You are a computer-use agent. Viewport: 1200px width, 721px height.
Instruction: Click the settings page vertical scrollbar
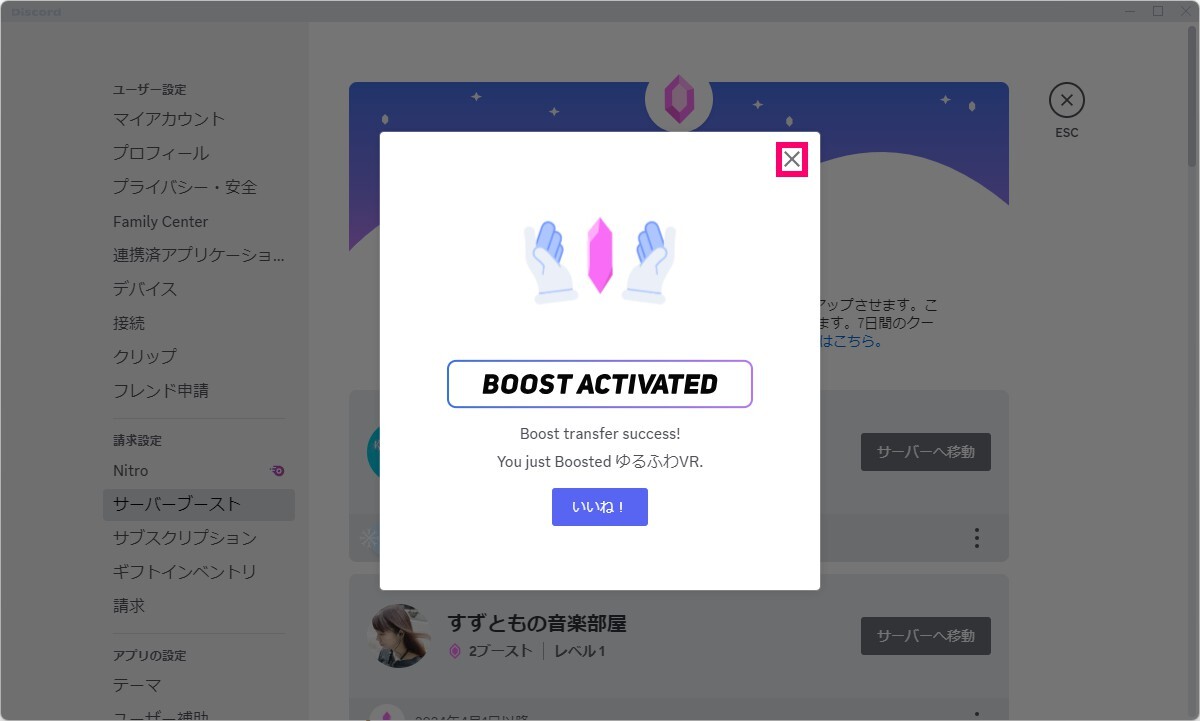click(x=1192, y=95)
